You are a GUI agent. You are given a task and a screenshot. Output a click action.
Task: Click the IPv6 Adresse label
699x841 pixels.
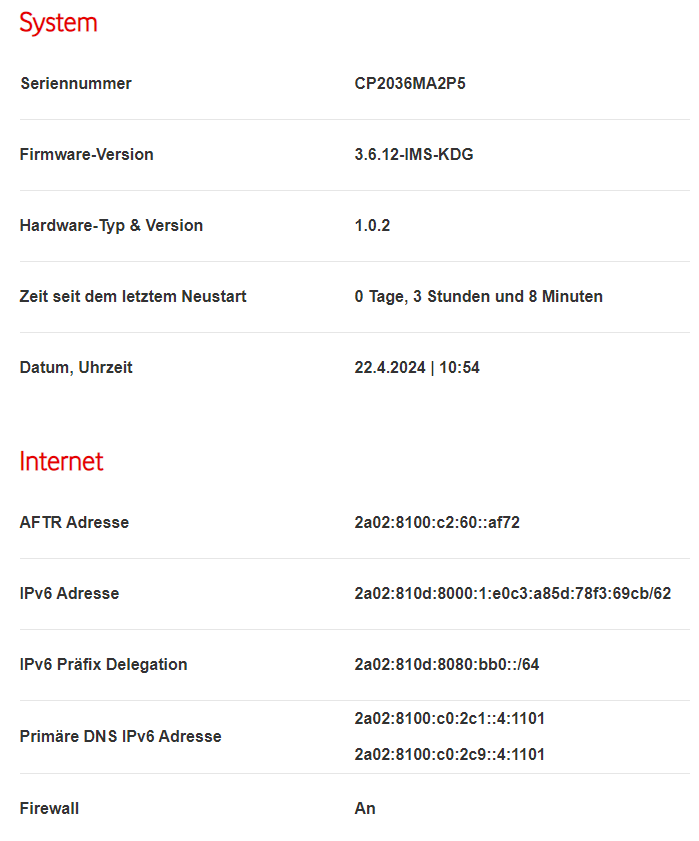point(69,593)
